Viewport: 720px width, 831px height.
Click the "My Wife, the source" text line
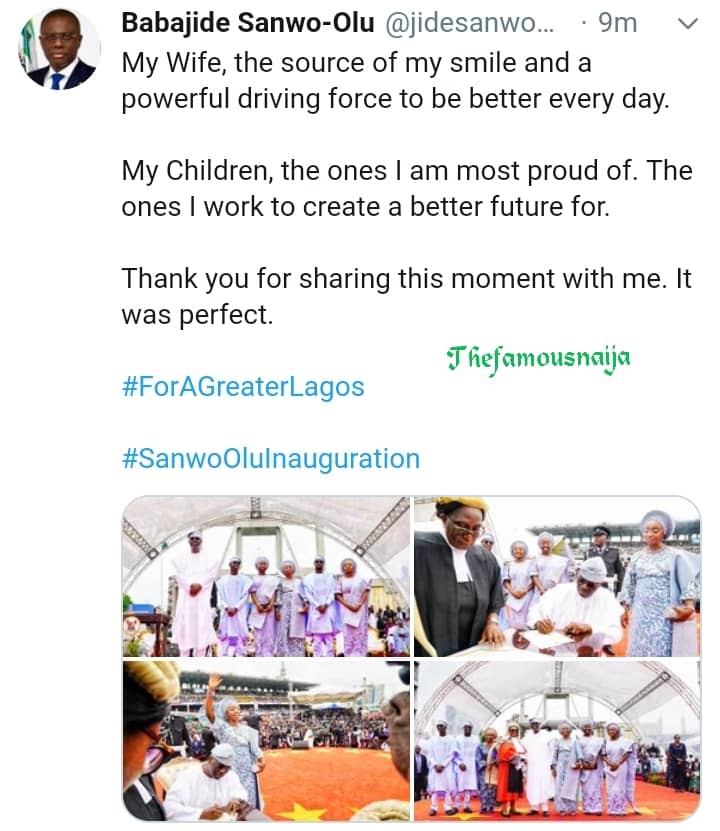pos(356,63)
